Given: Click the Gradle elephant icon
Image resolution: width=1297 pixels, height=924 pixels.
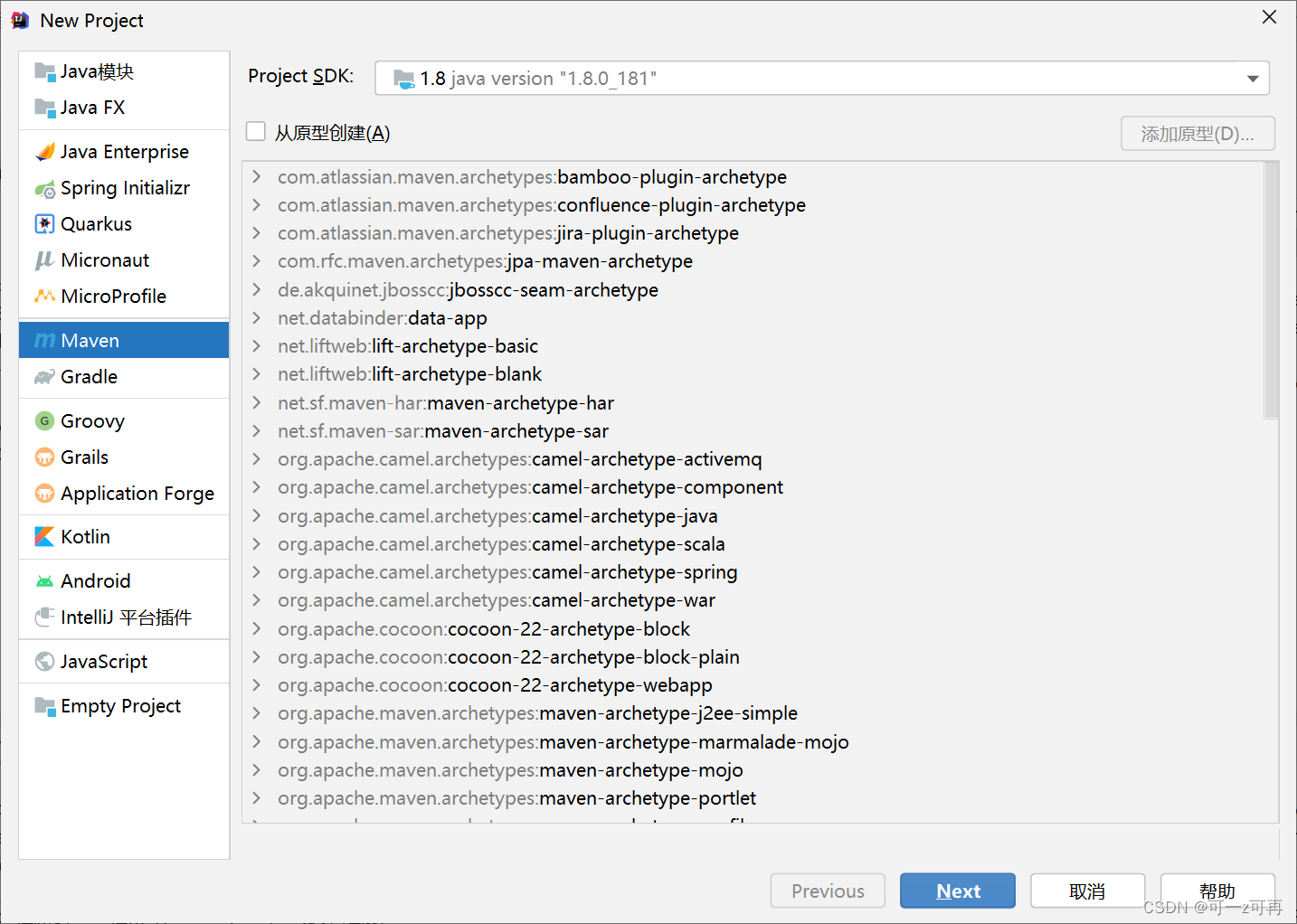Looking at the screenshot, I should point(44,377).
